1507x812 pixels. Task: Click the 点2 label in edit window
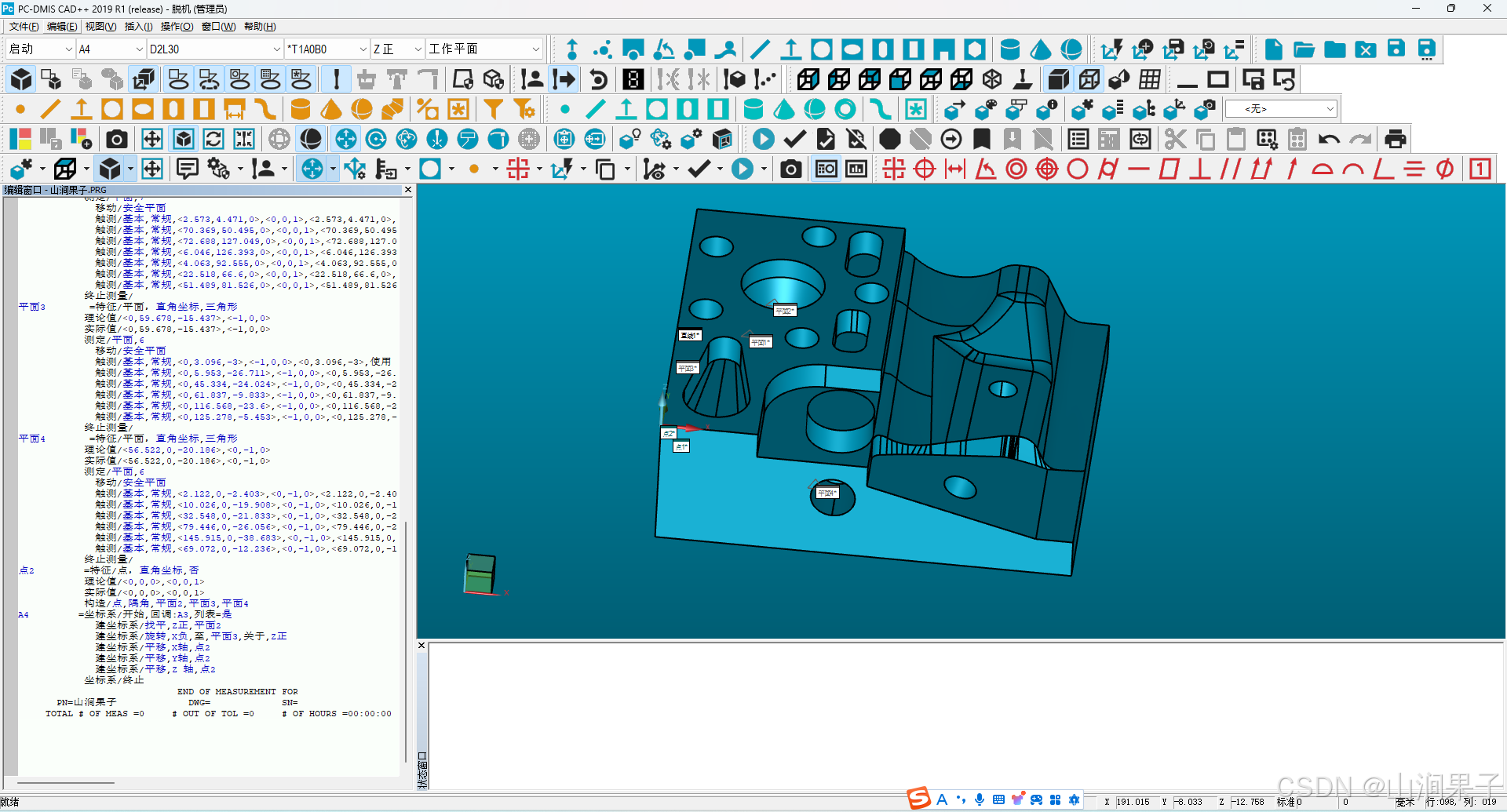[27, 570]
